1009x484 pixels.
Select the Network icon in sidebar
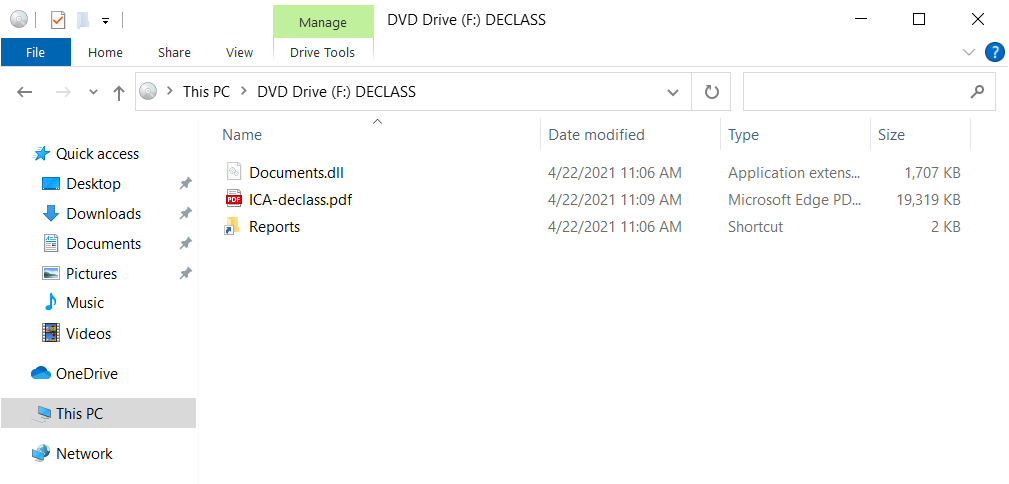pyautogui.click(x=41, y=454)
